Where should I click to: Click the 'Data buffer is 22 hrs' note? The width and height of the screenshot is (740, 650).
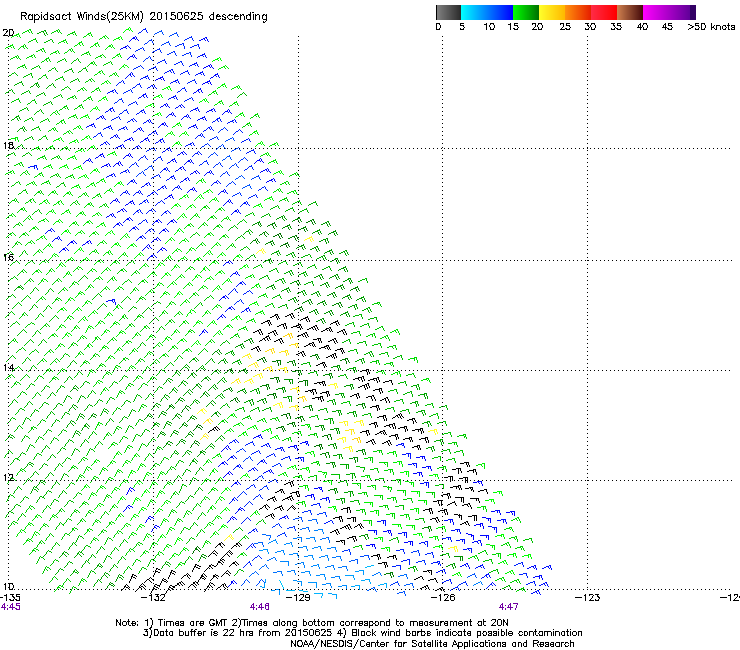362,633
